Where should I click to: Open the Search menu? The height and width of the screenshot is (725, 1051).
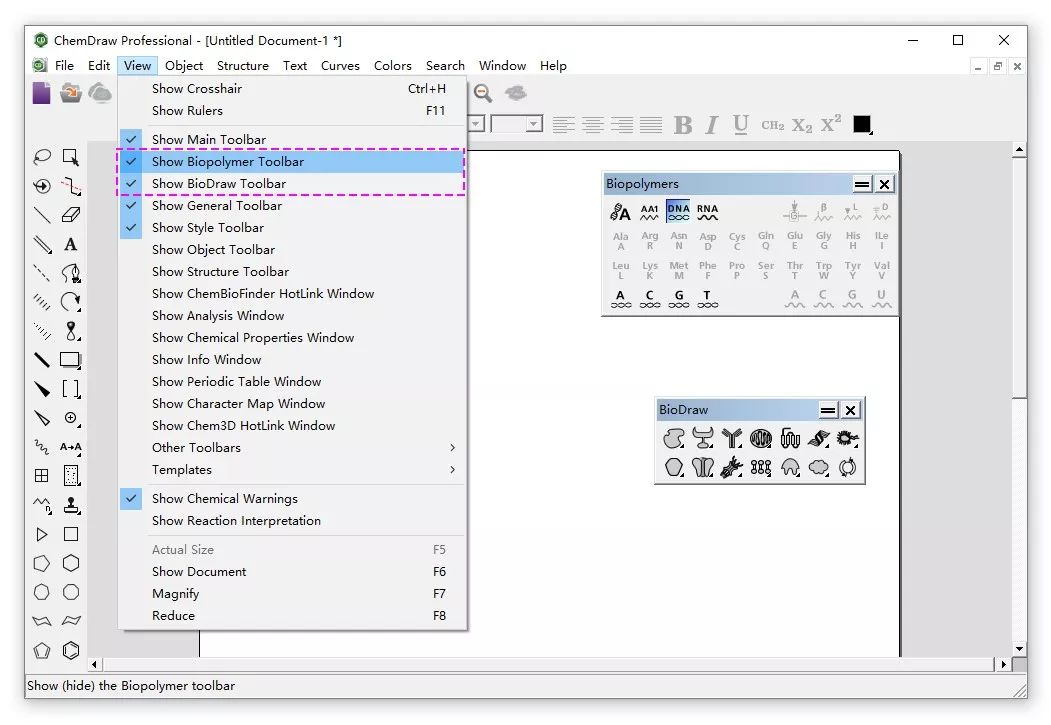[x=445, y=66]
